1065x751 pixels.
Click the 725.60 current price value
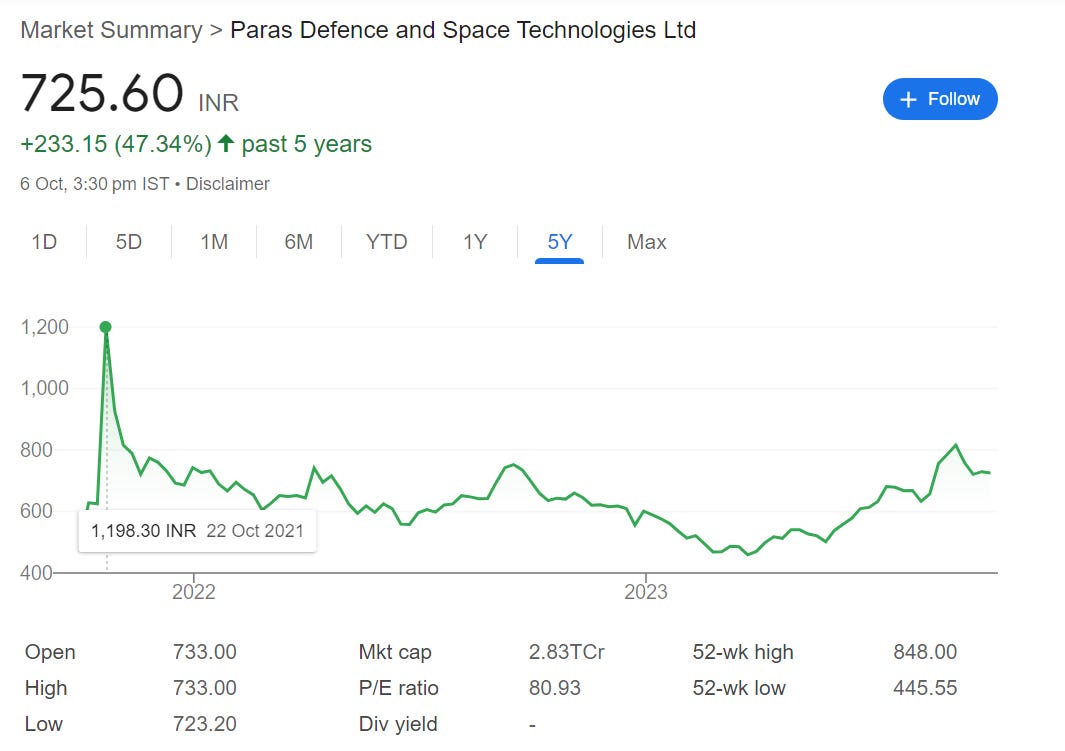[x=102, y=93]
